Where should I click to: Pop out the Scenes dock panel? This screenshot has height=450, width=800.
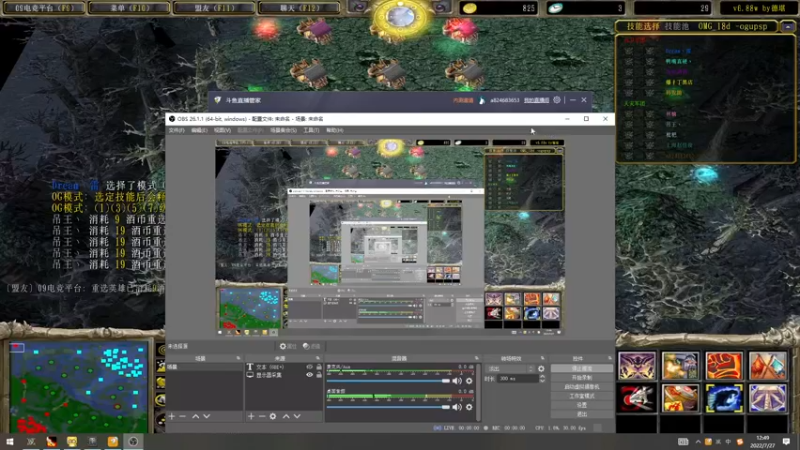click(238, 358)
